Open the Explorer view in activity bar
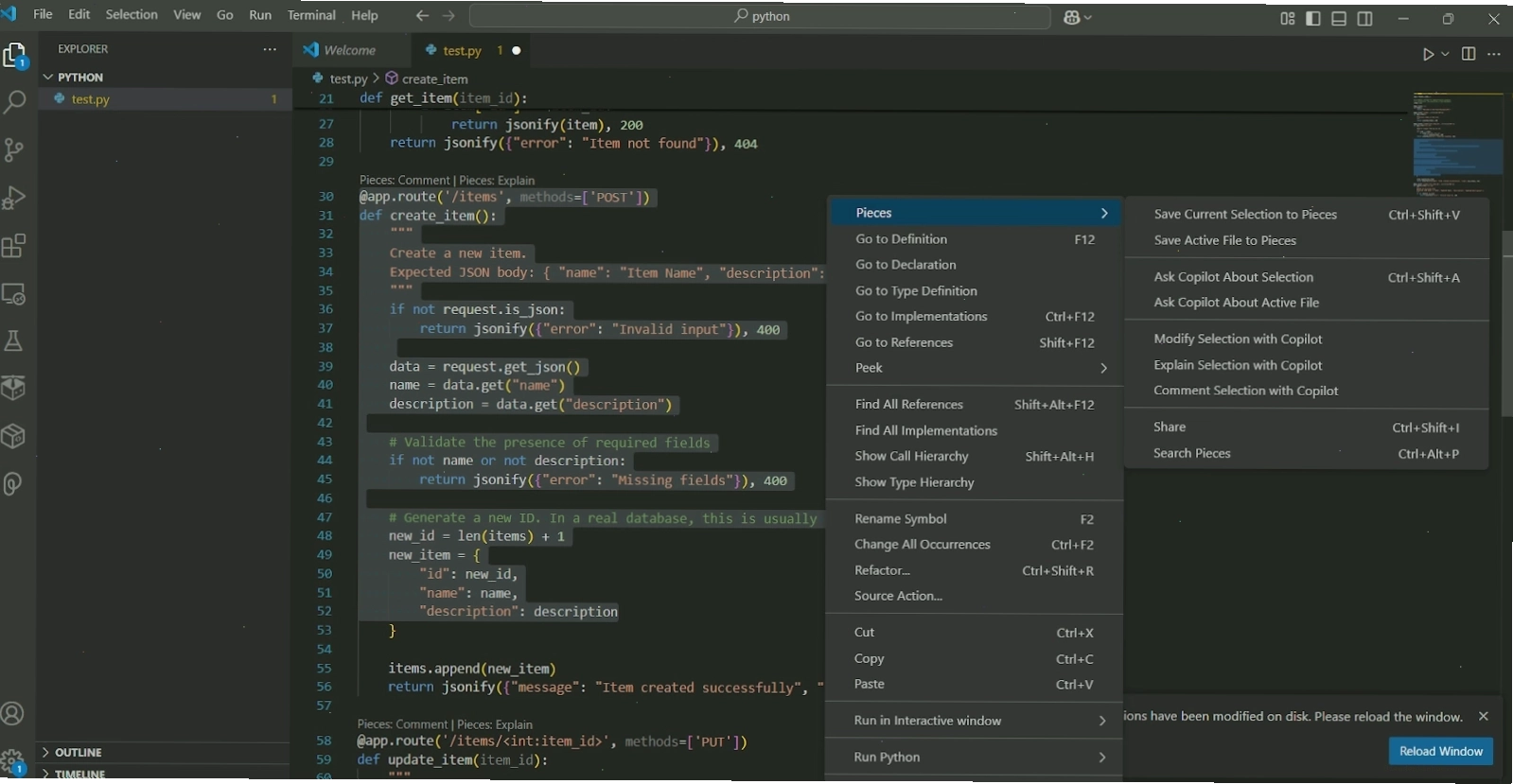 [14, 57]
